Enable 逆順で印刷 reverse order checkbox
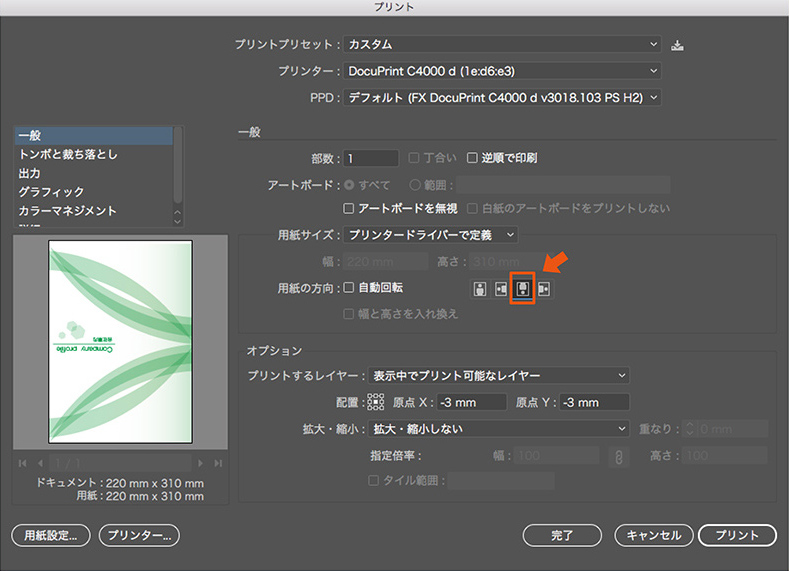Image resolution: width=789 pixels, height=571 pixels. click(472, 158)
